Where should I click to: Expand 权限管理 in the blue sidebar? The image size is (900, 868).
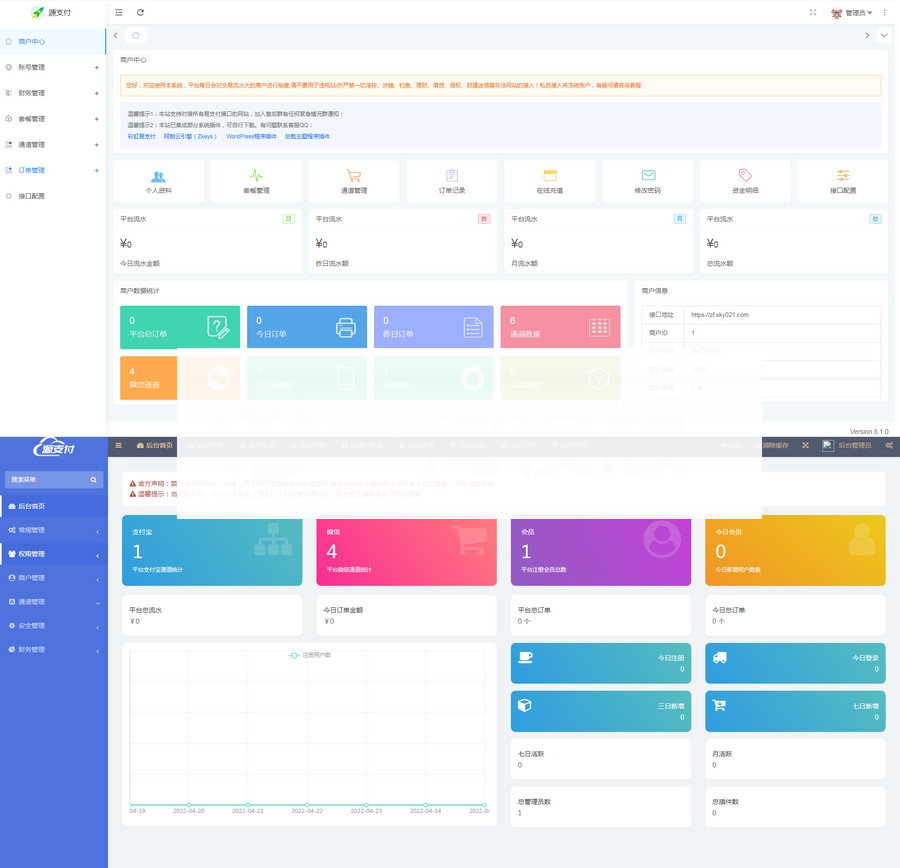[52, 553]
